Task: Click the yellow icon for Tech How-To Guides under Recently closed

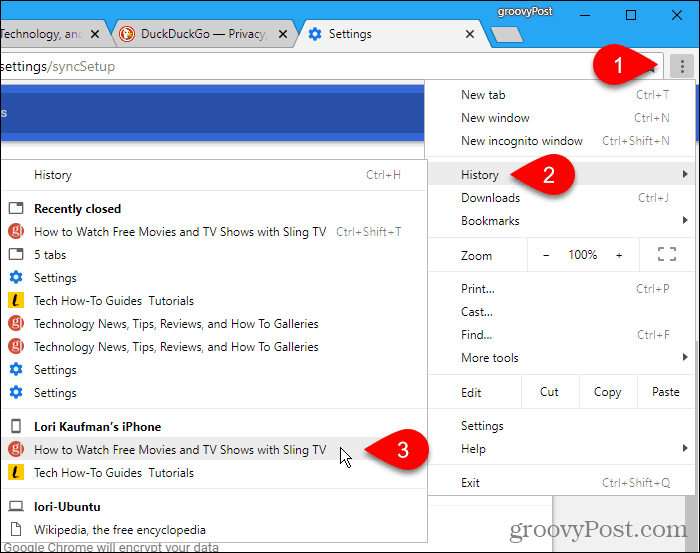Action: pyautogui.click(x=16, y=300)
